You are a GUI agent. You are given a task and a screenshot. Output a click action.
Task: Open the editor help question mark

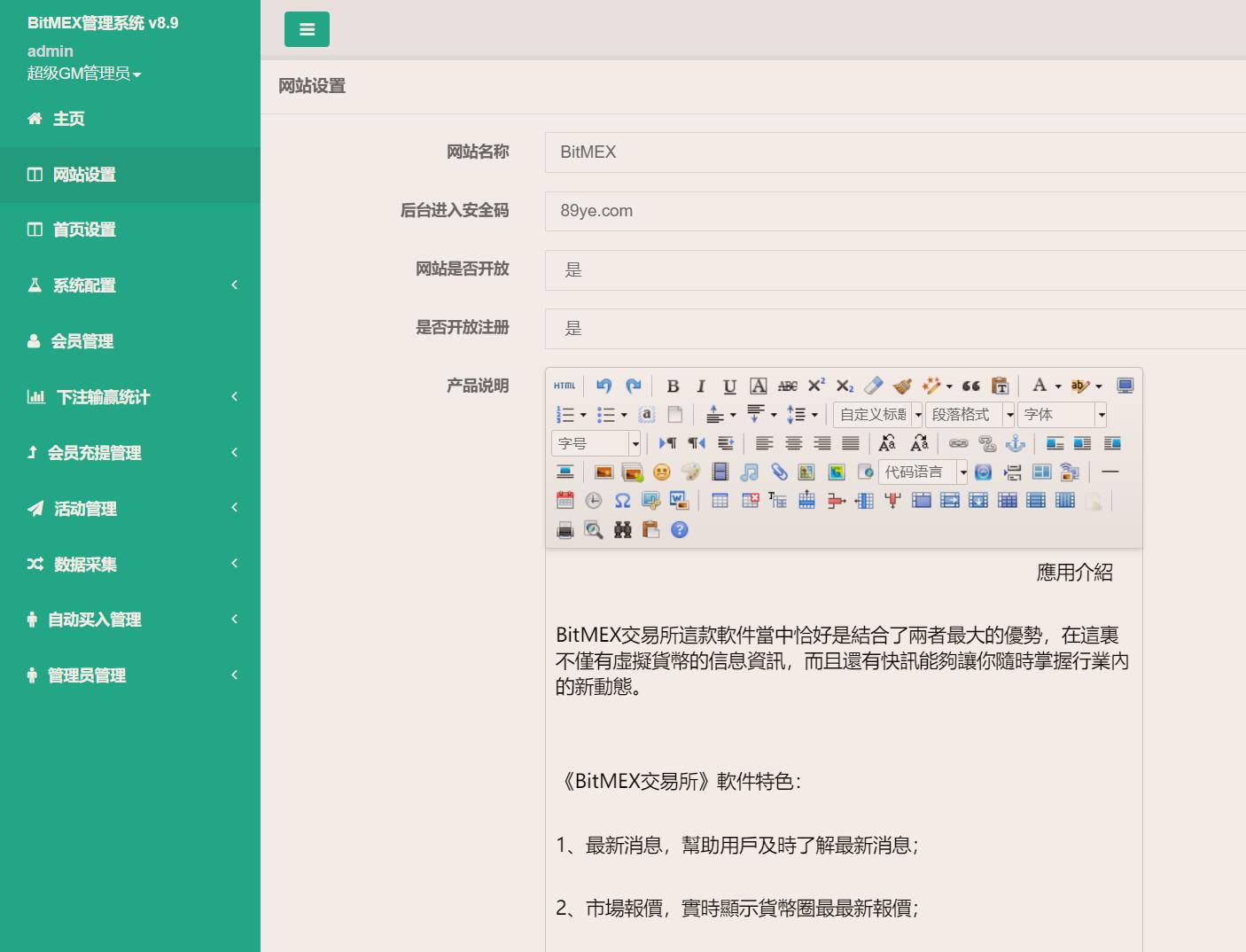pos(680,530)
